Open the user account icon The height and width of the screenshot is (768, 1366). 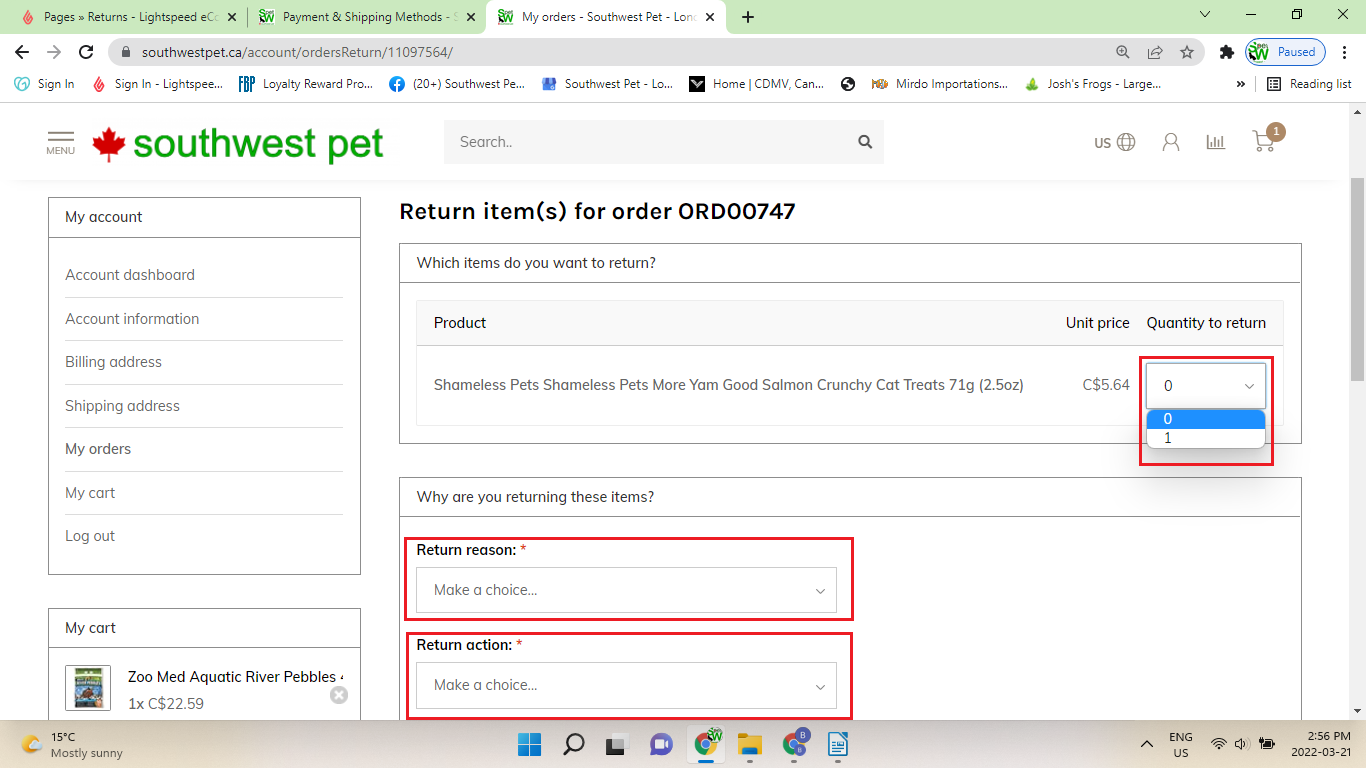pyautogui.click(x=1170, y=142)
